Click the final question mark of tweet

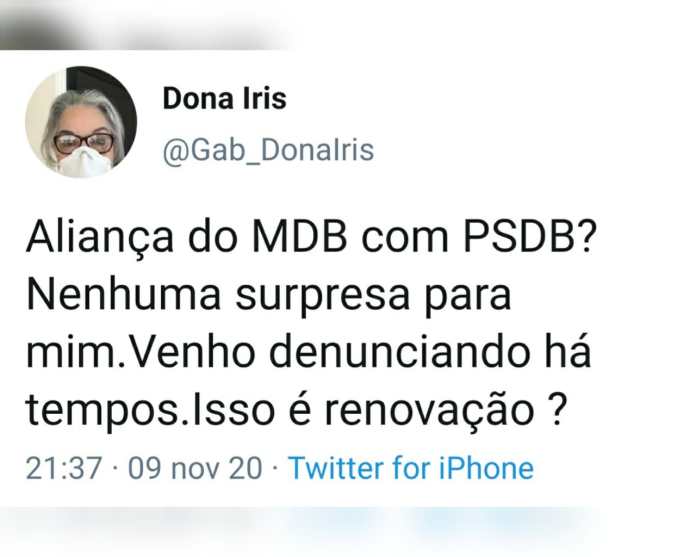pyautogui.click(x=558, y=409)
